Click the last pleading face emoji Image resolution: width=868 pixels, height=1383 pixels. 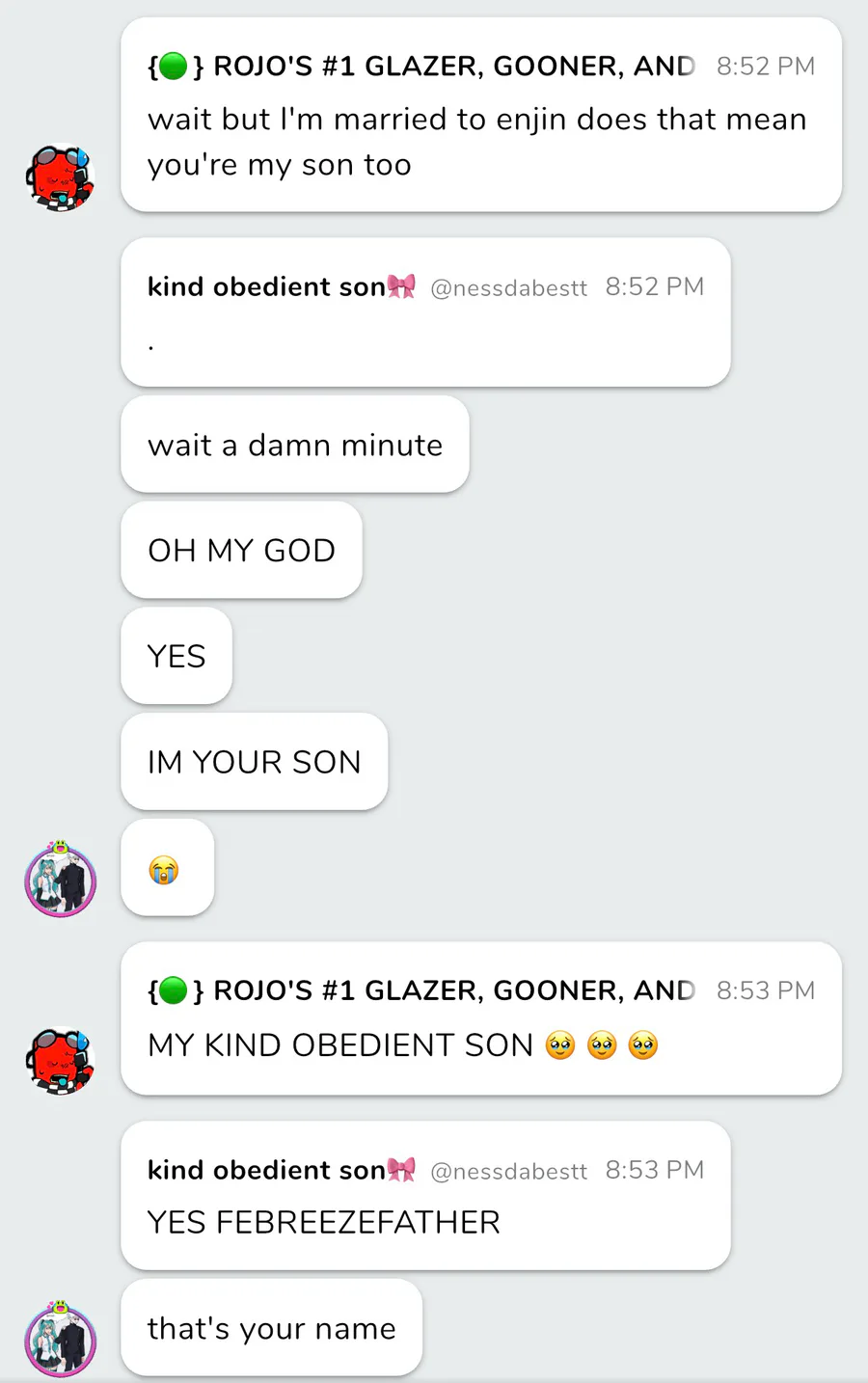coord(643,1045)
